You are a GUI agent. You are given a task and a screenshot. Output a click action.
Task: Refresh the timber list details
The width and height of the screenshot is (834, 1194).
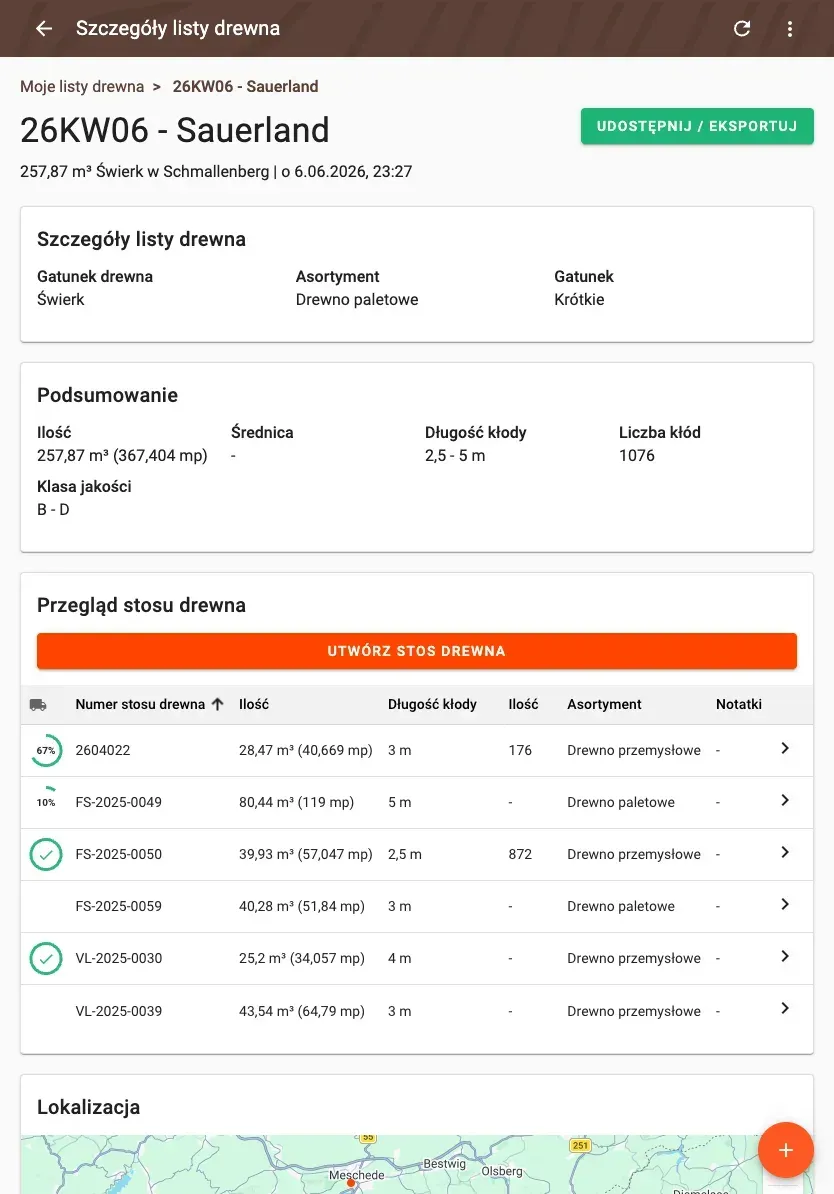coord(742,28)
